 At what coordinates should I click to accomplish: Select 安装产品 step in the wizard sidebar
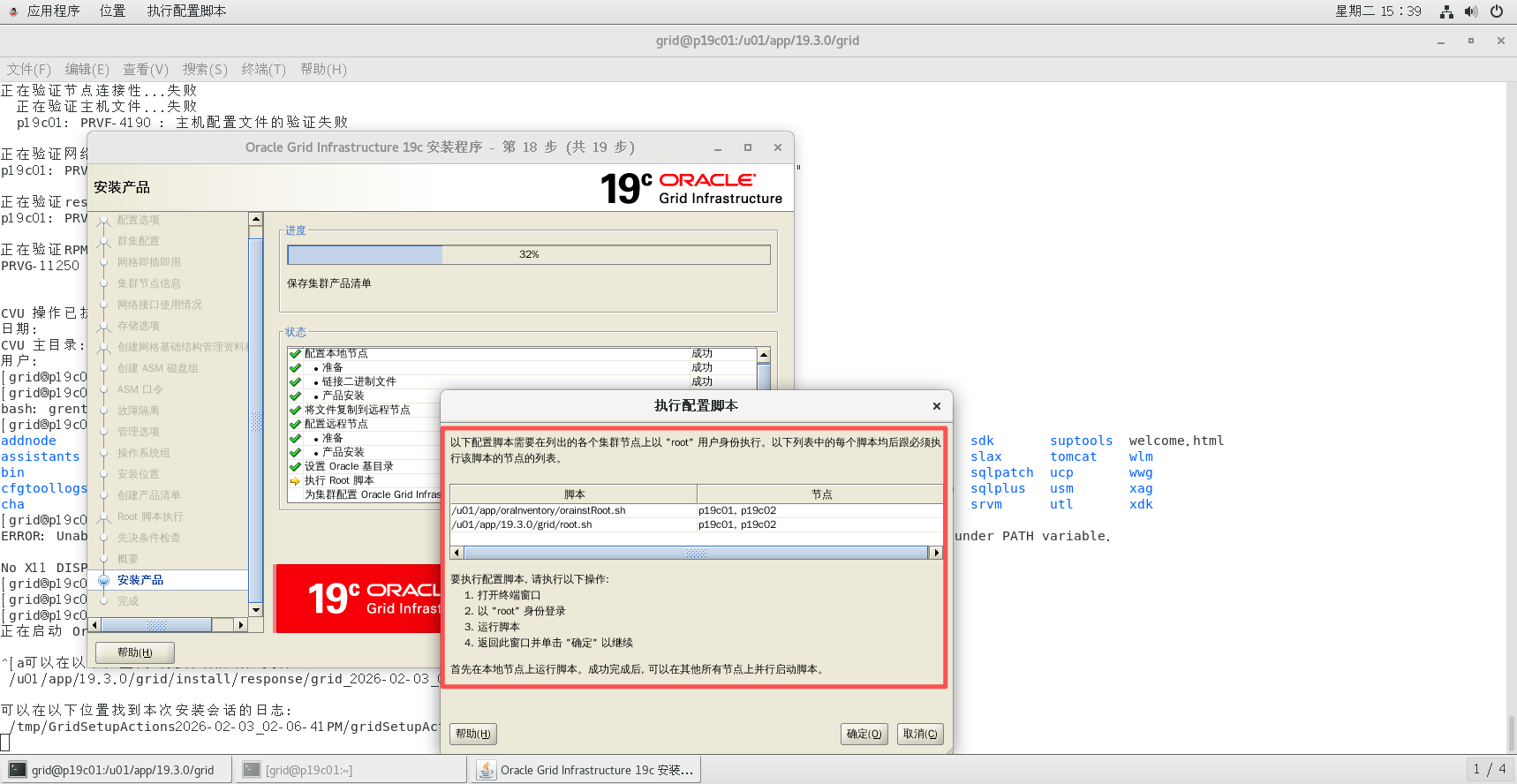[140, 580]
